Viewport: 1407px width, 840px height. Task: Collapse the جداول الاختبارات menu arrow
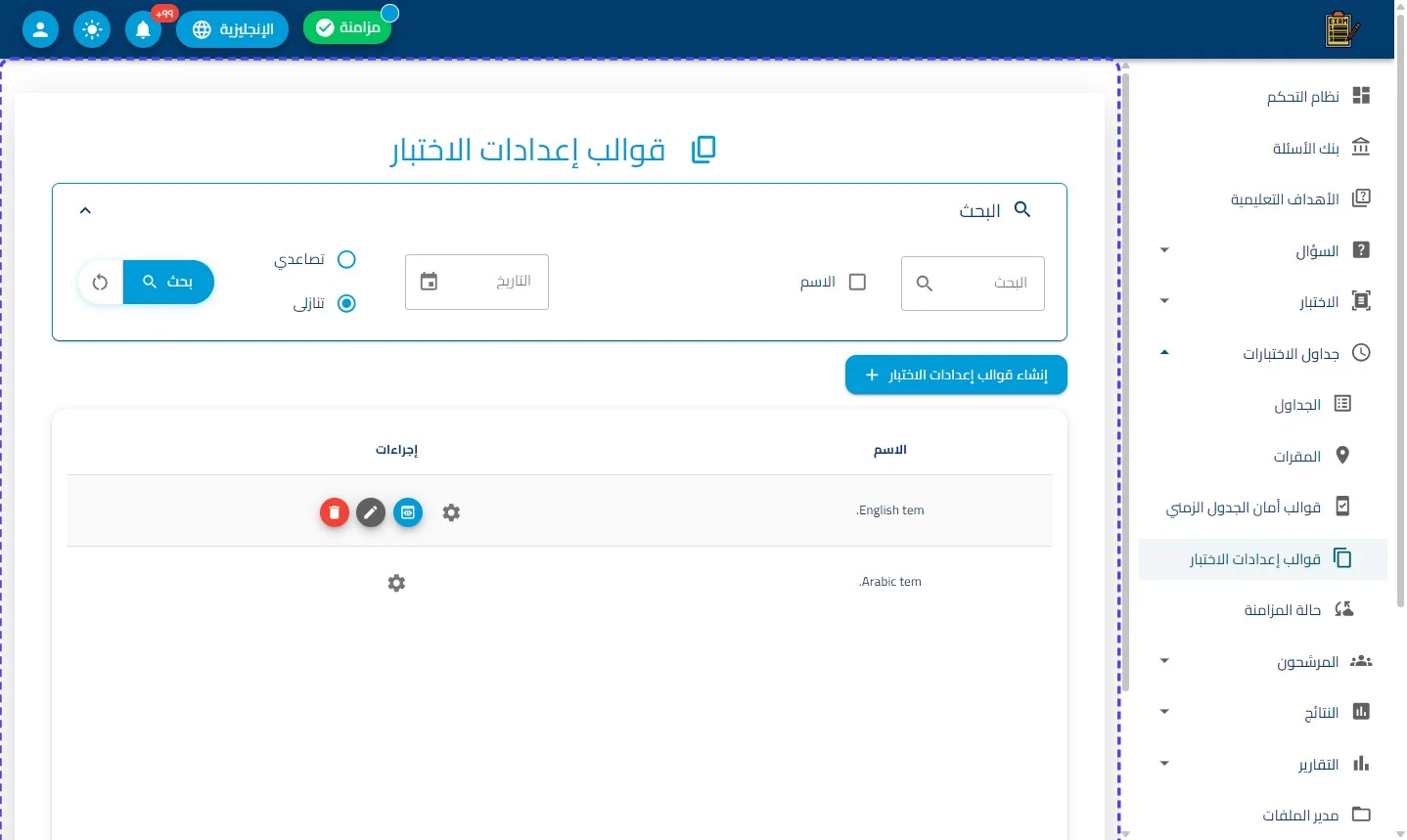pyautogui.click(x=1164, y=353)
